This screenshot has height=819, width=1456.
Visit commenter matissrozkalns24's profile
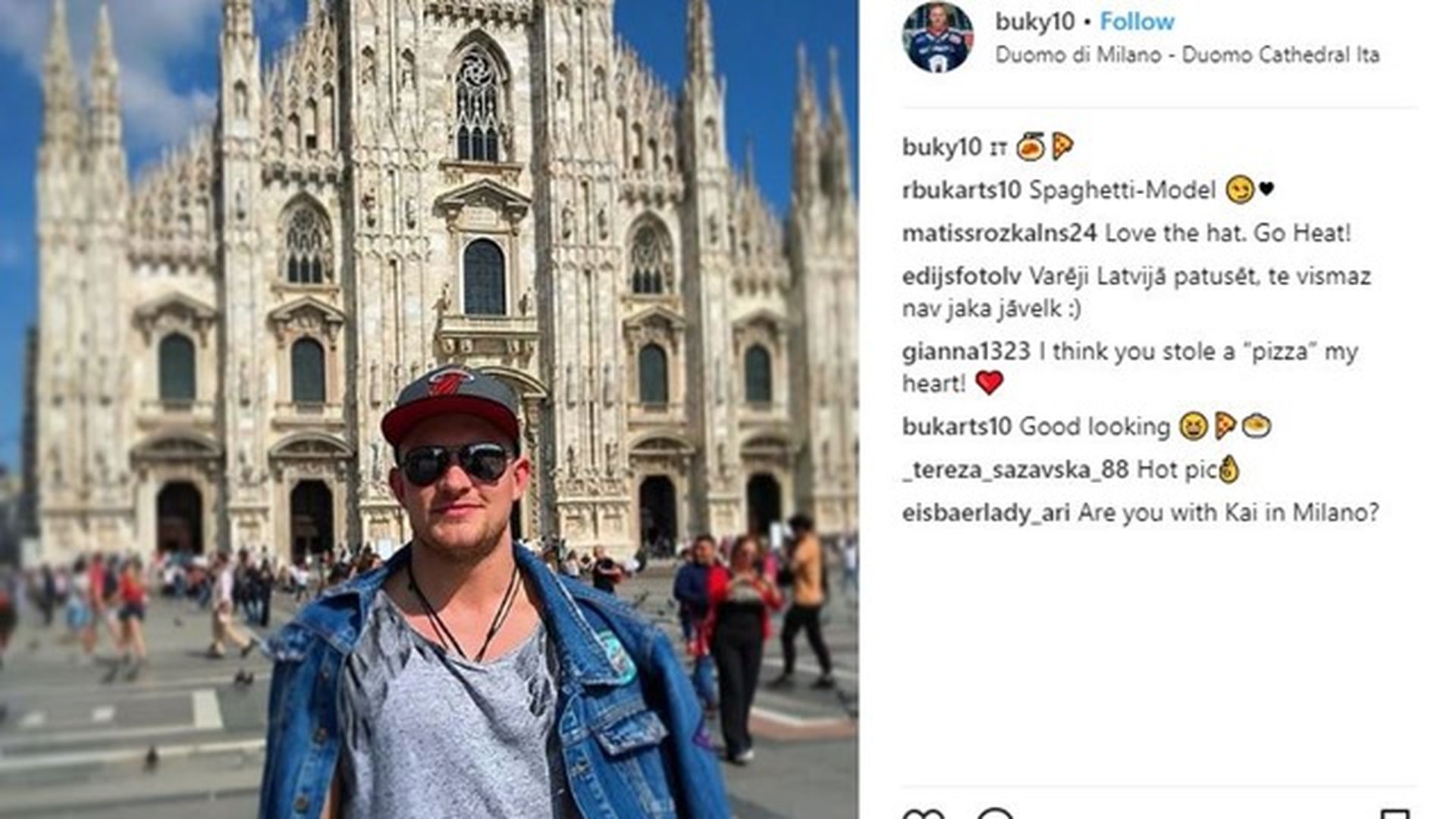tap(999, 233)
